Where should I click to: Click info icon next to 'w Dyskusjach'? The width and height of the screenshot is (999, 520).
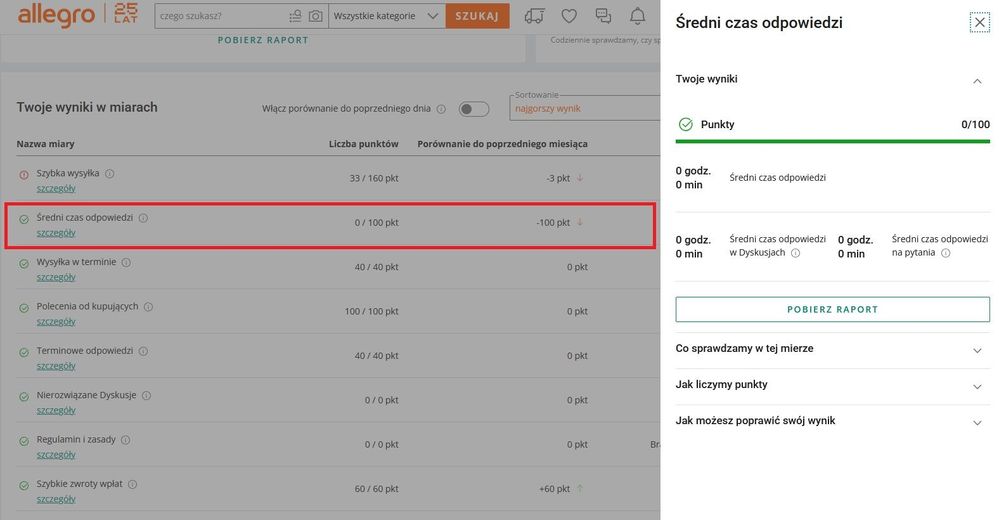(x=796, y=253)
